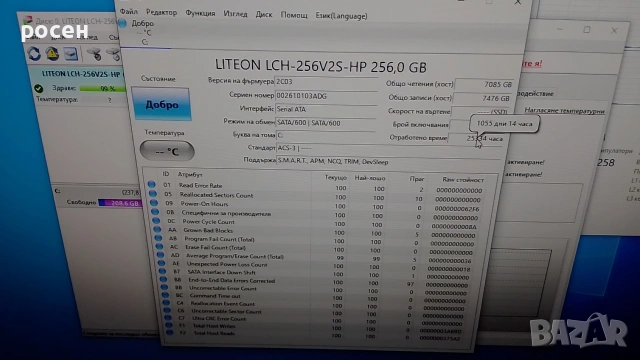Click the blue Добро health status button
640x360 pixels.
point(162,104)
